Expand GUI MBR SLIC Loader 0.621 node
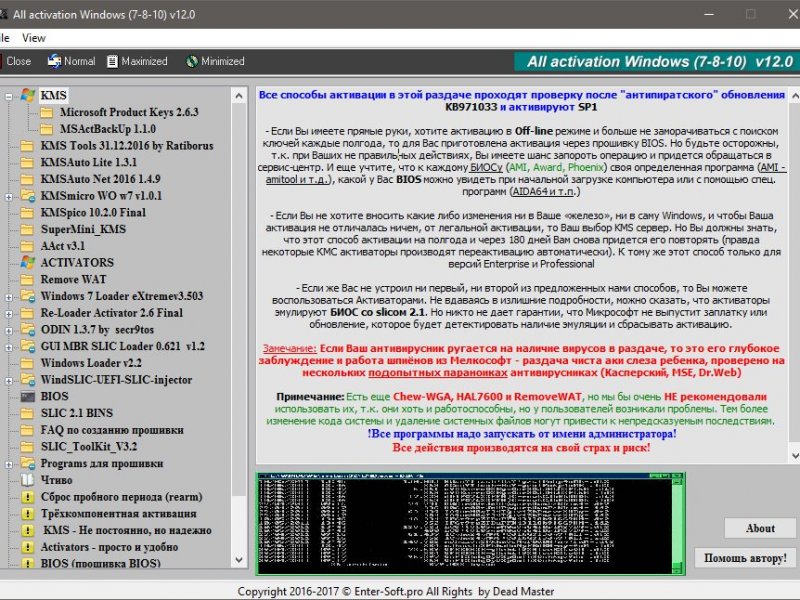The width and height of the screenshot is (800, 600). click(9, 347)
